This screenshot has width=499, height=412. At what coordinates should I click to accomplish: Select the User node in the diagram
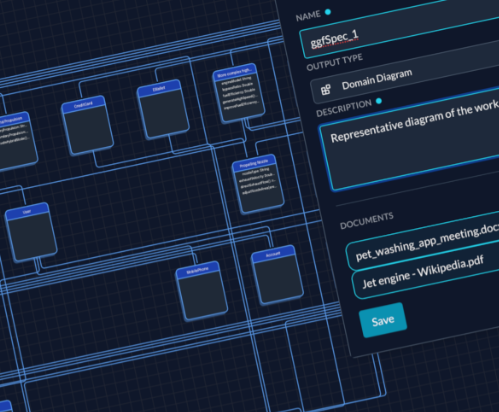coord(31,232)
